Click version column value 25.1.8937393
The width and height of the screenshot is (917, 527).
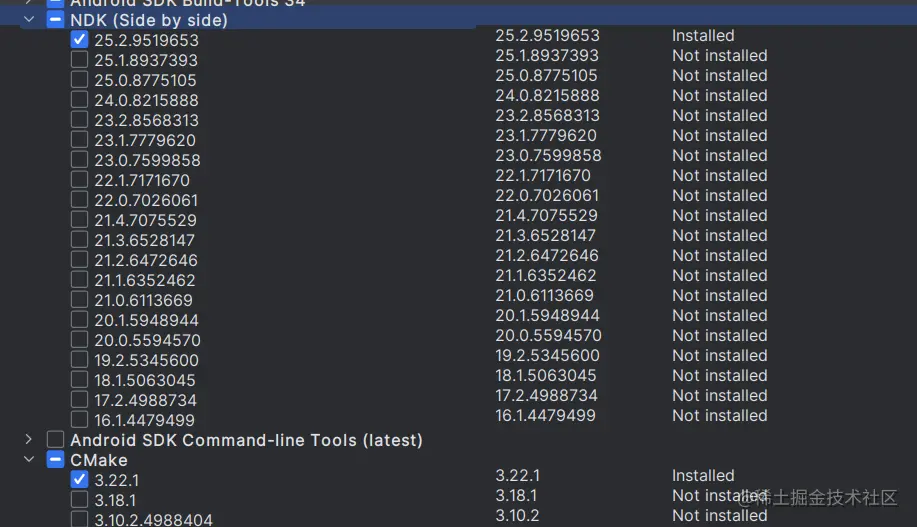click(547, 55)
